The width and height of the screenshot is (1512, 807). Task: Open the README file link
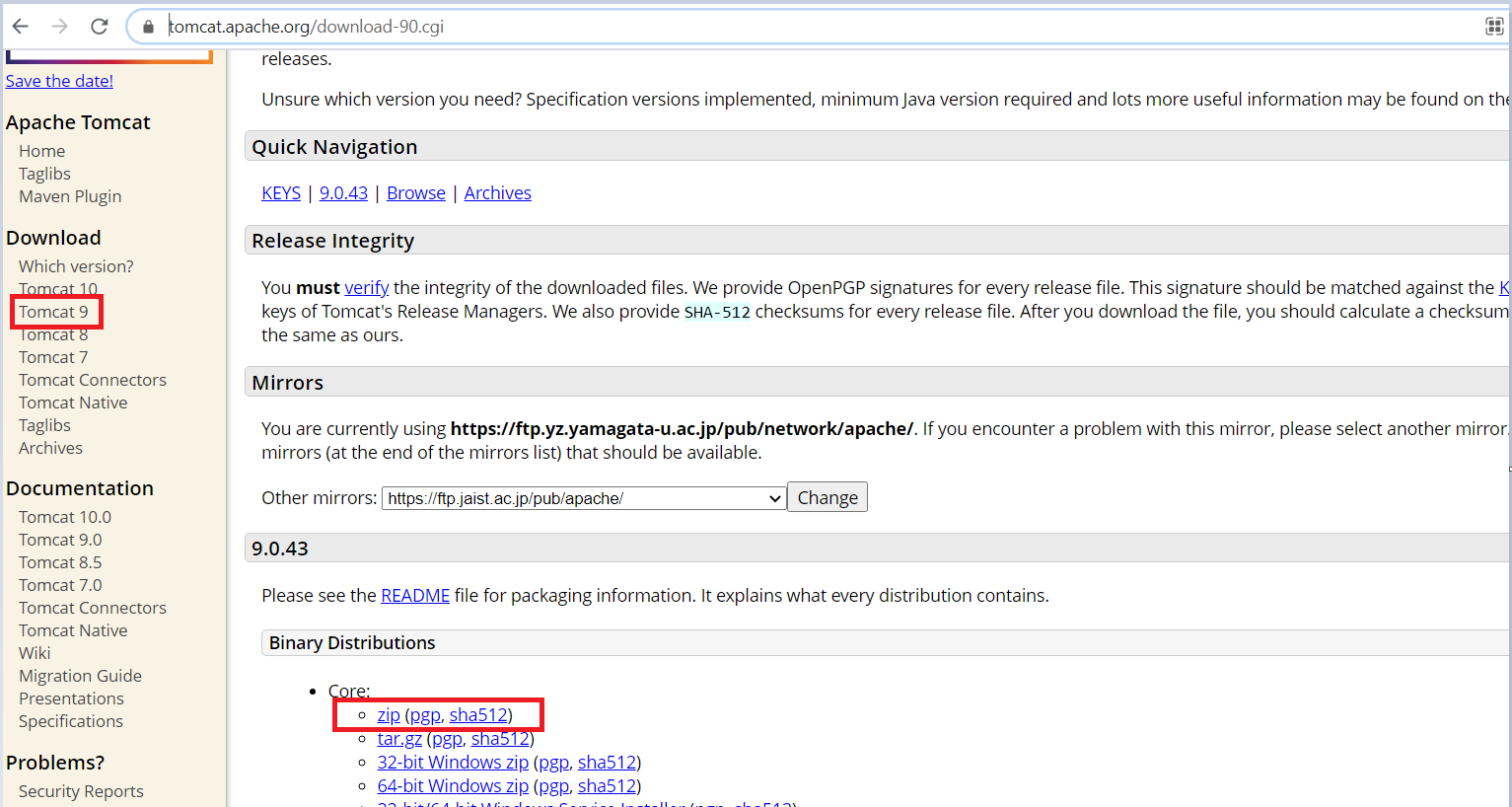click(x=415, y=596)
